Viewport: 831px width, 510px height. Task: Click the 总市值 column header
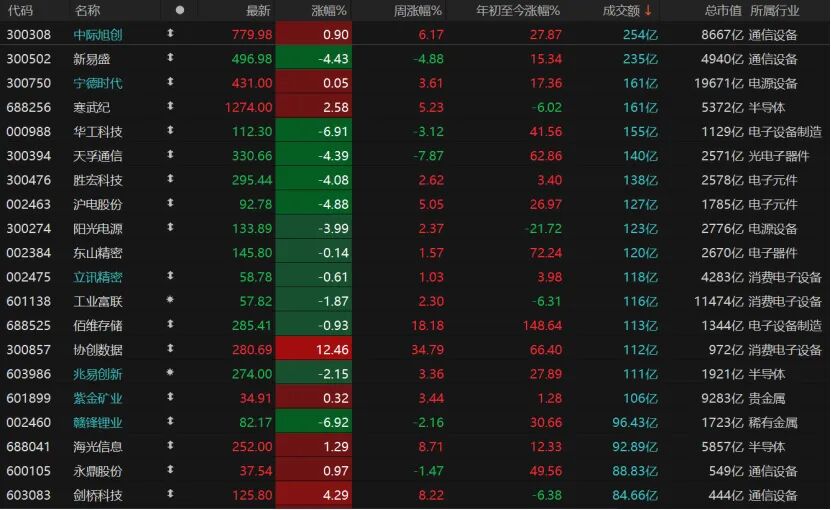coord(722,11)
